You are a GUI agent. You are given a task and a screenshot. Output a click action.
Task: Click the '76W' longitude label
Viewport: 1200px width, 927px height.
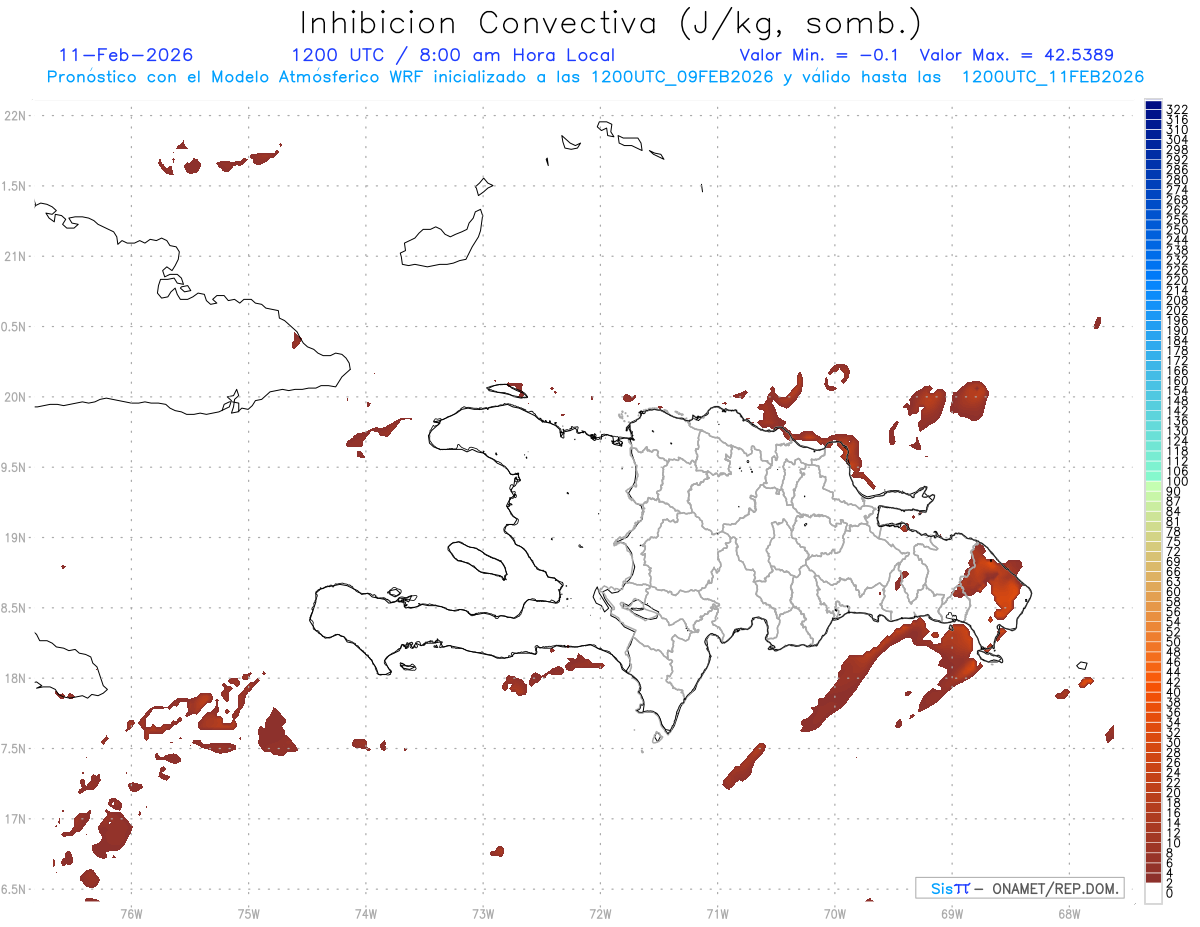[x=131, y=912]
